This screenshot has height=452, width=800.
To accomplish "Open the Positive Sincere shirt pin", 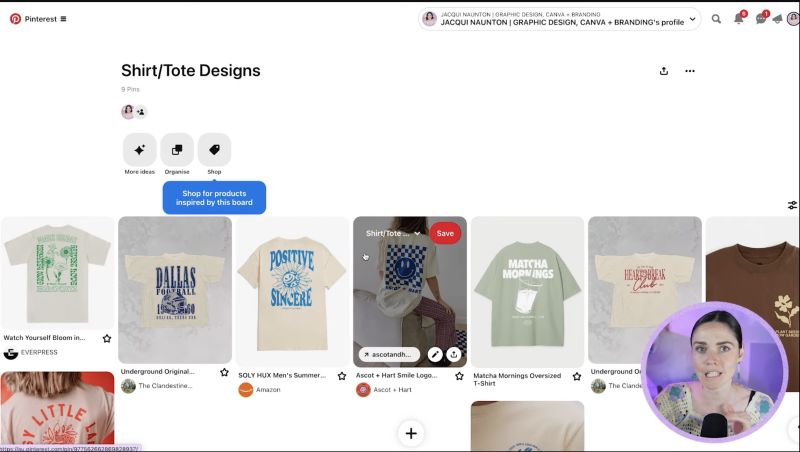I will click(292, 292).
